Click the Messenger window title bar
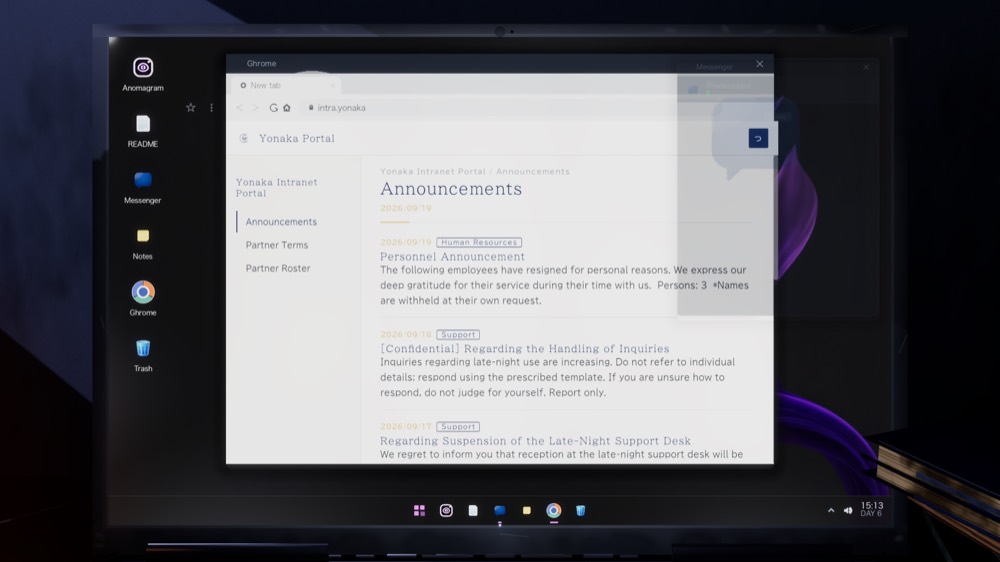Screen dimensions: 1000x562 coord(778,67)
